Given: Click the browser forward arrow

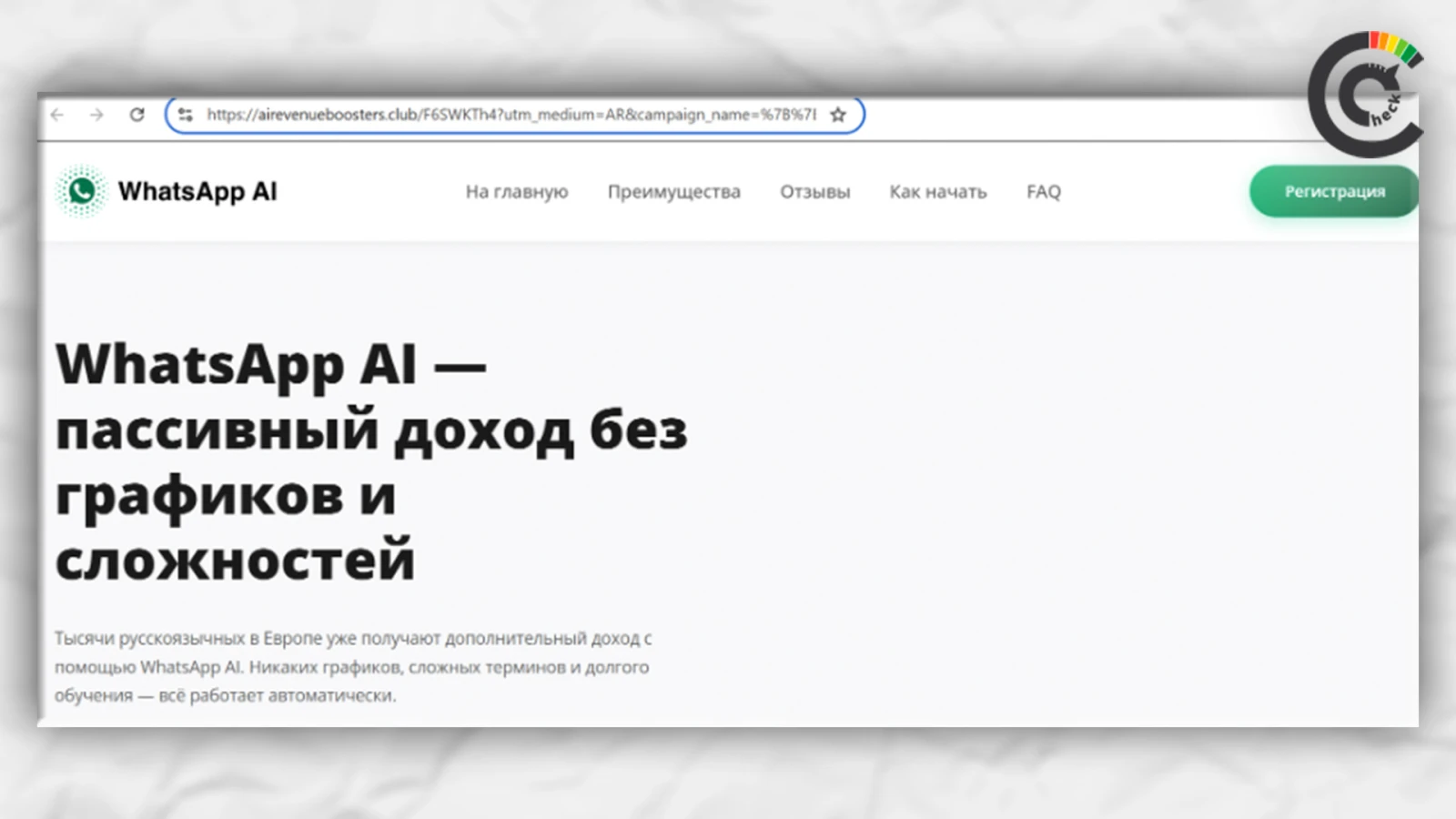Looking at the screenshot, I should [x=96, y=115].
